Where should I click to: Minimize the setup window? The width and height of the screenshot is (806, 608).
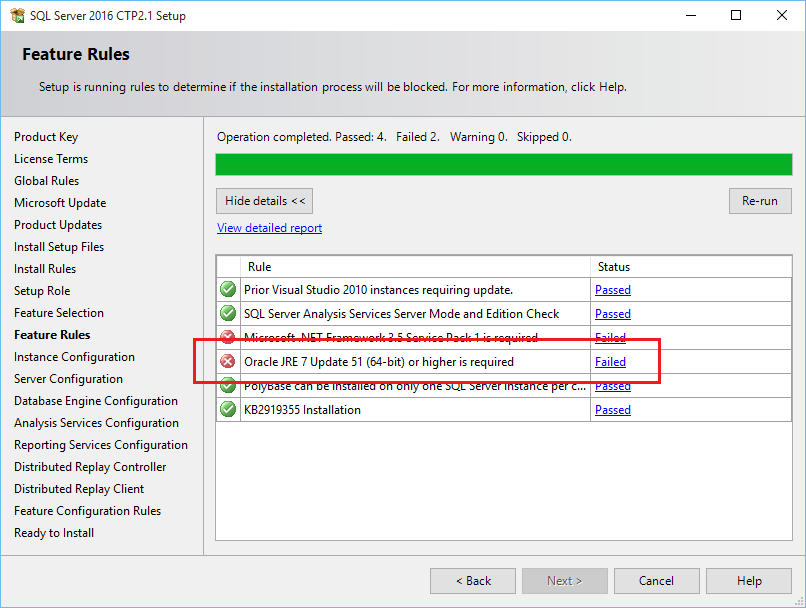pyautogui.click(x=691, y=15)
